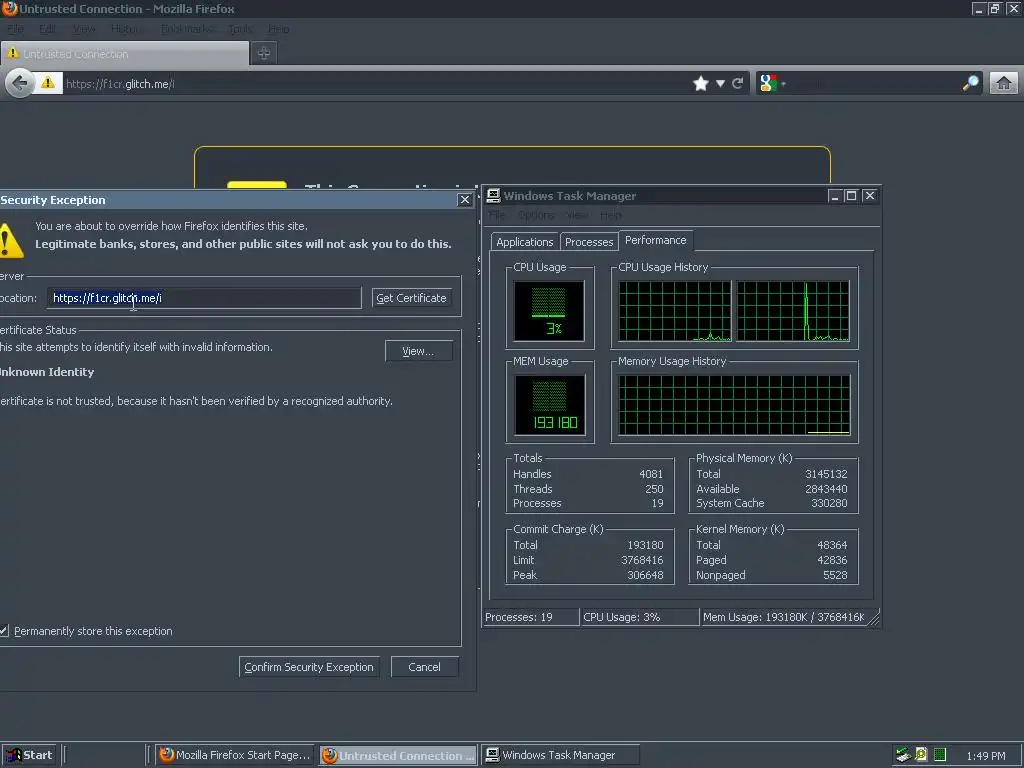This screenshot has height=768, width=1024.
Task: Toggle Permanently store this exception checkbox
Action: click(x=4, y=631)
